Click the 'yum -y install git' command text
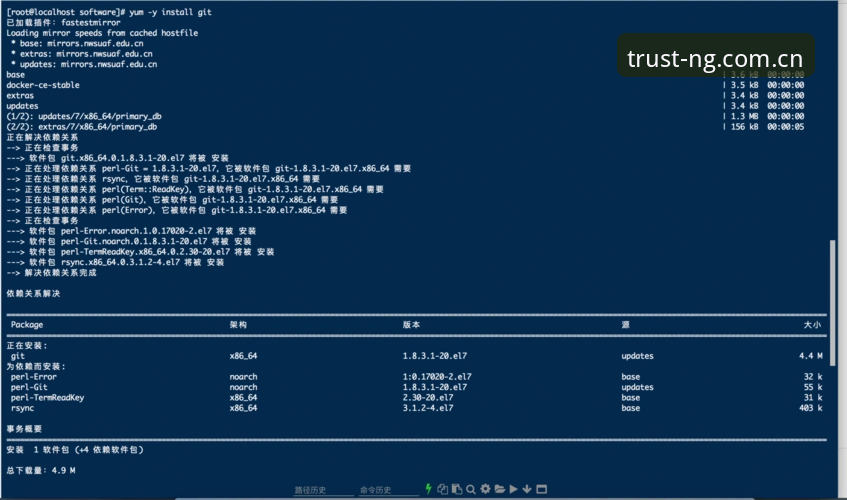This screenshot has width=847, height=500. point(170,12)
